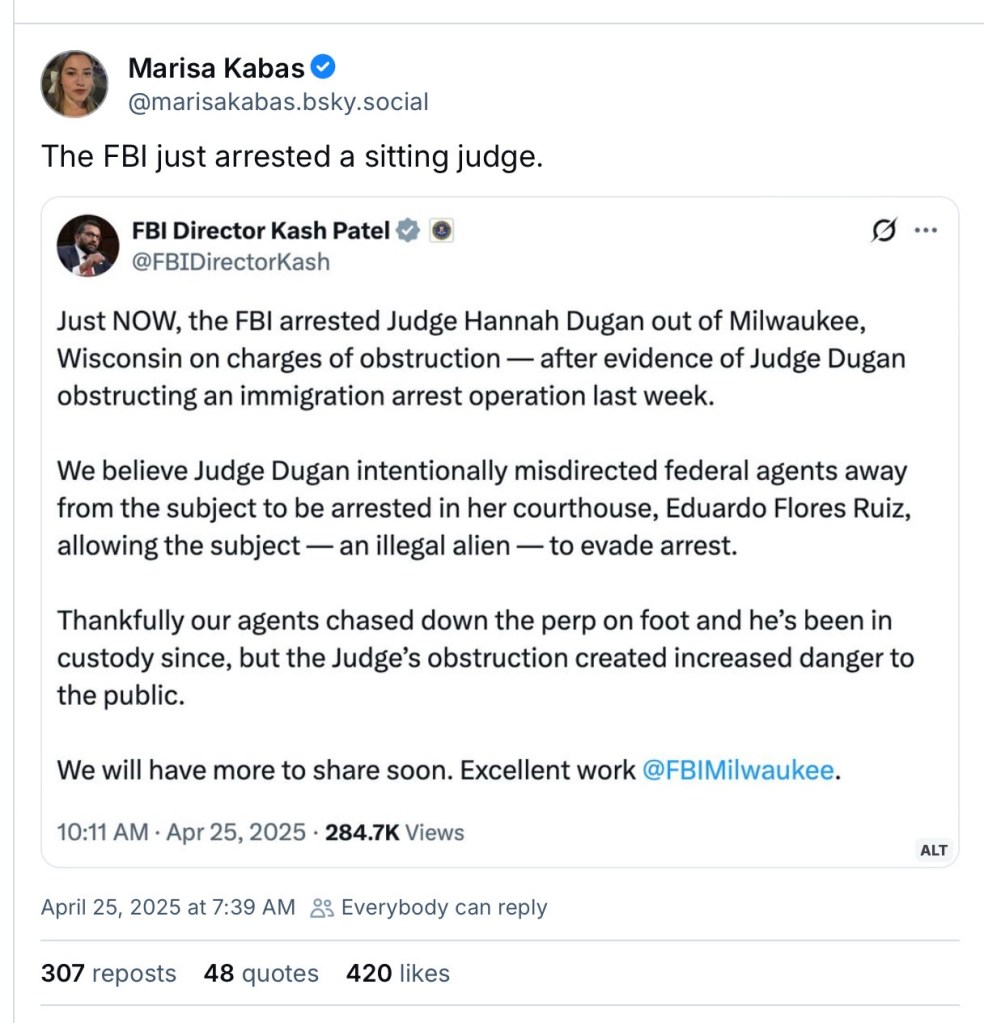Click the 10:11 AM Apr 25, 2025 tweet timestamp

[x=181, y=832]
